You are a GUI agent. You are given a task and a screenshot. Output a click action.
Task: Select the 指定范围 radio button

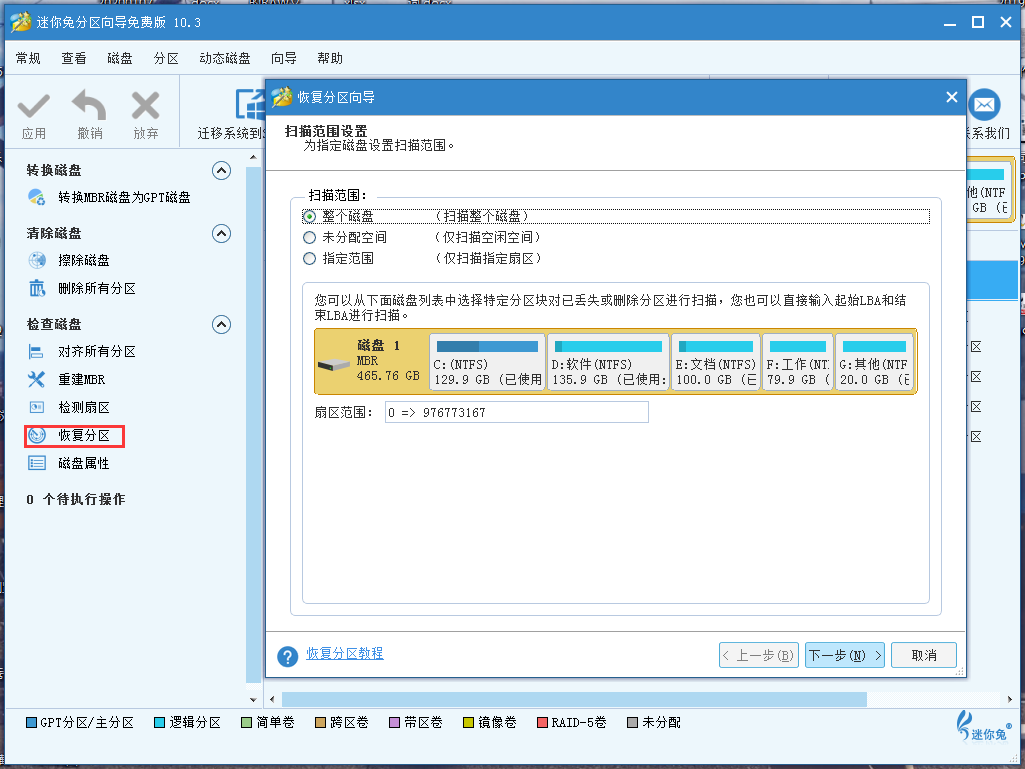click(x=309, y=259)
